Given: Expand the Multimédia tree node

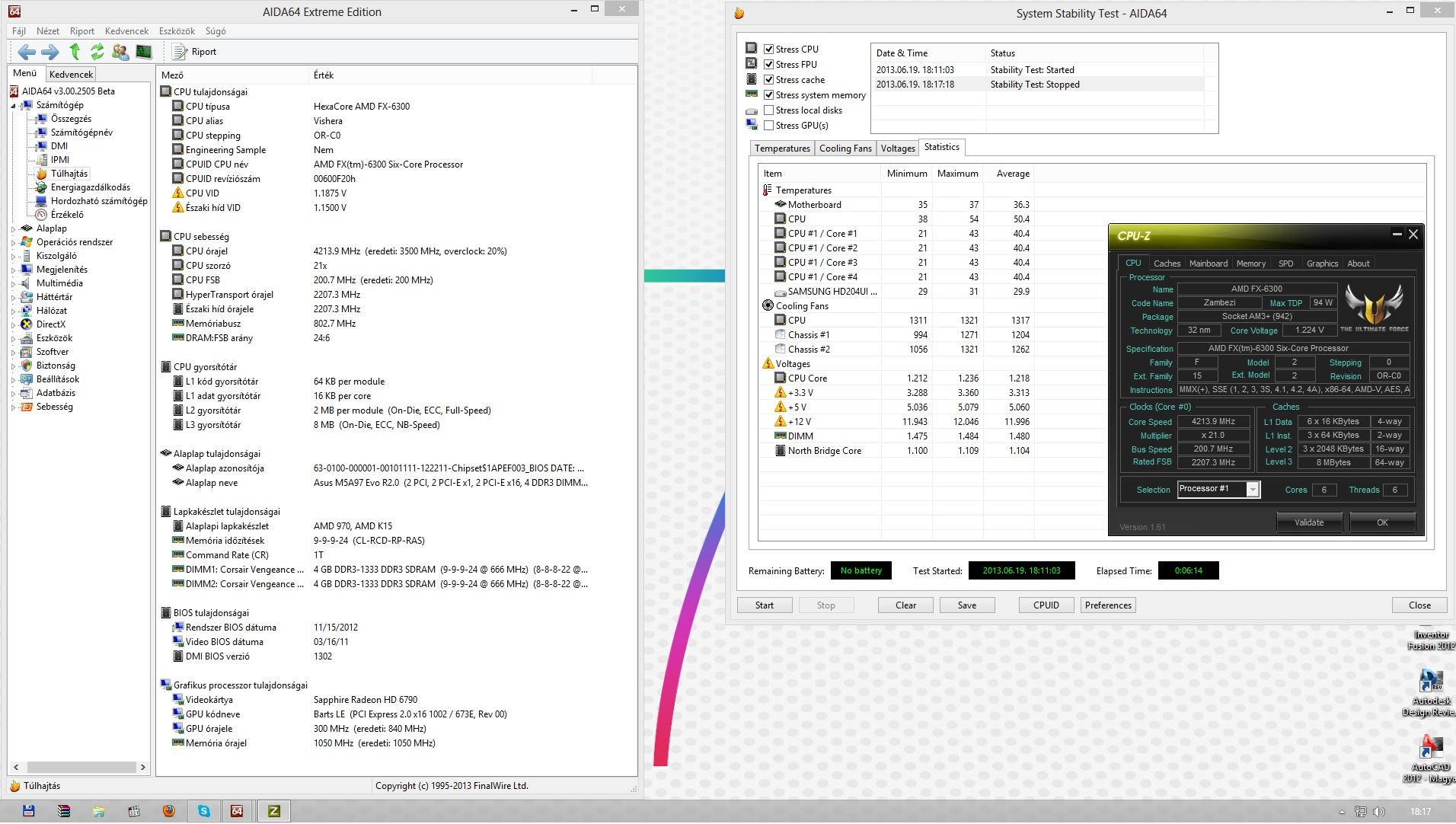Looking at the screenshot, I should point(14,283).
